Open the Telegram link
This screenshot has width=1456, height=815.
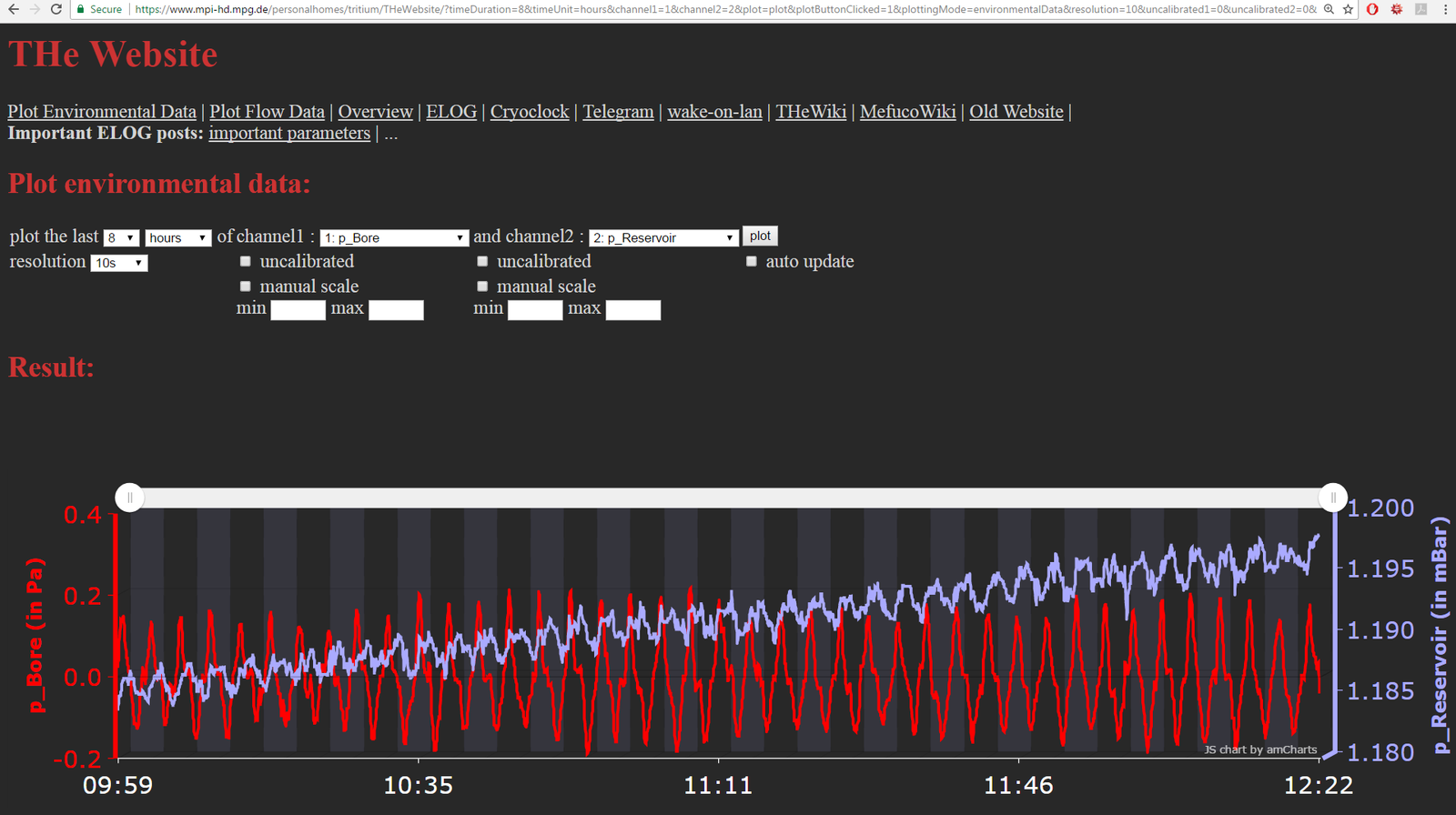click(x=618, y=111)
